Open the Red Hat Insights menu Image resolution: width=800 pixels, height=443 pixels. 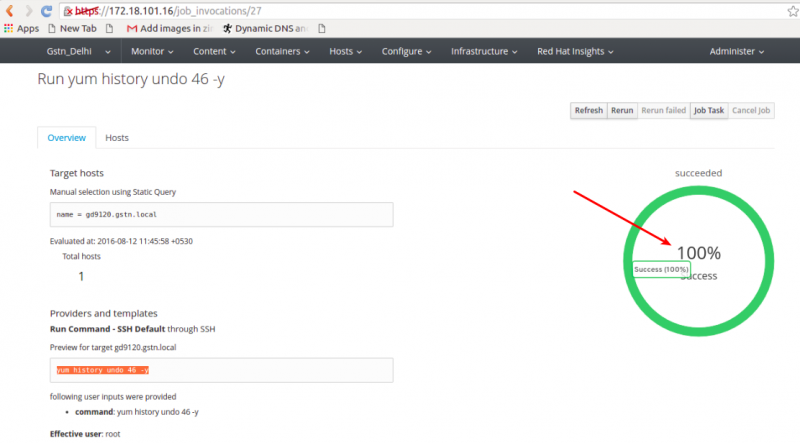pos(575,51)
